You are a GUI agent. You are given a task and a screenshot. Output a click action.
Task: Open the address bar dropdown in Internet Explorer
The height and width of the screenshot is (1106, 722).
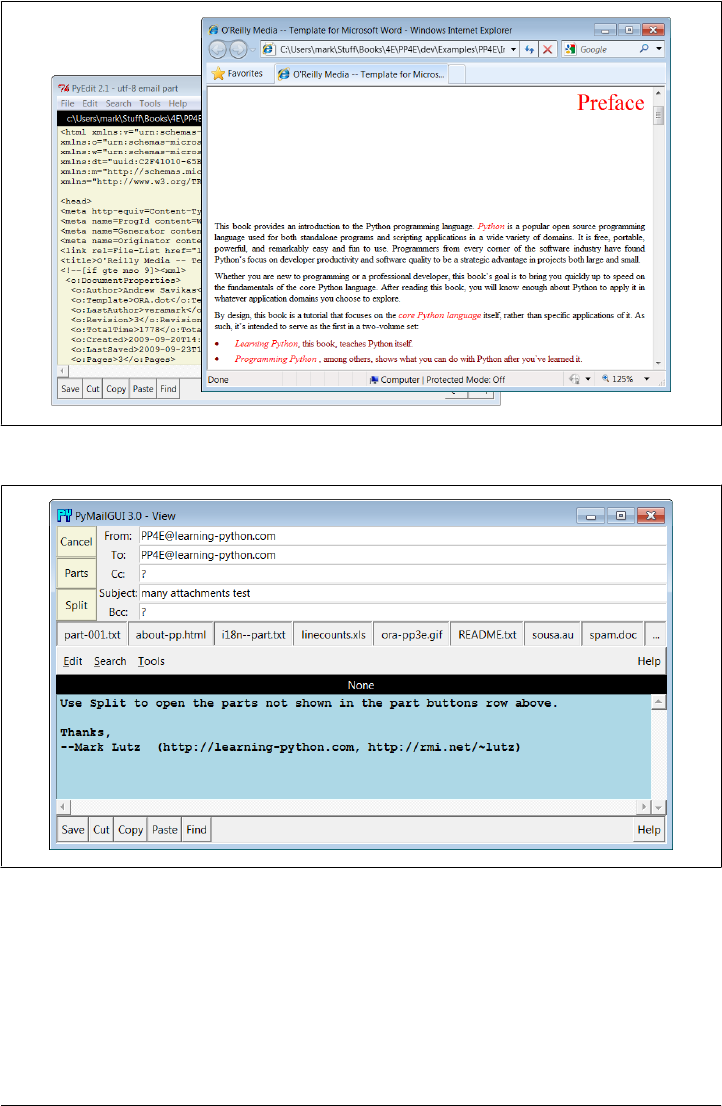pos(513,49)
